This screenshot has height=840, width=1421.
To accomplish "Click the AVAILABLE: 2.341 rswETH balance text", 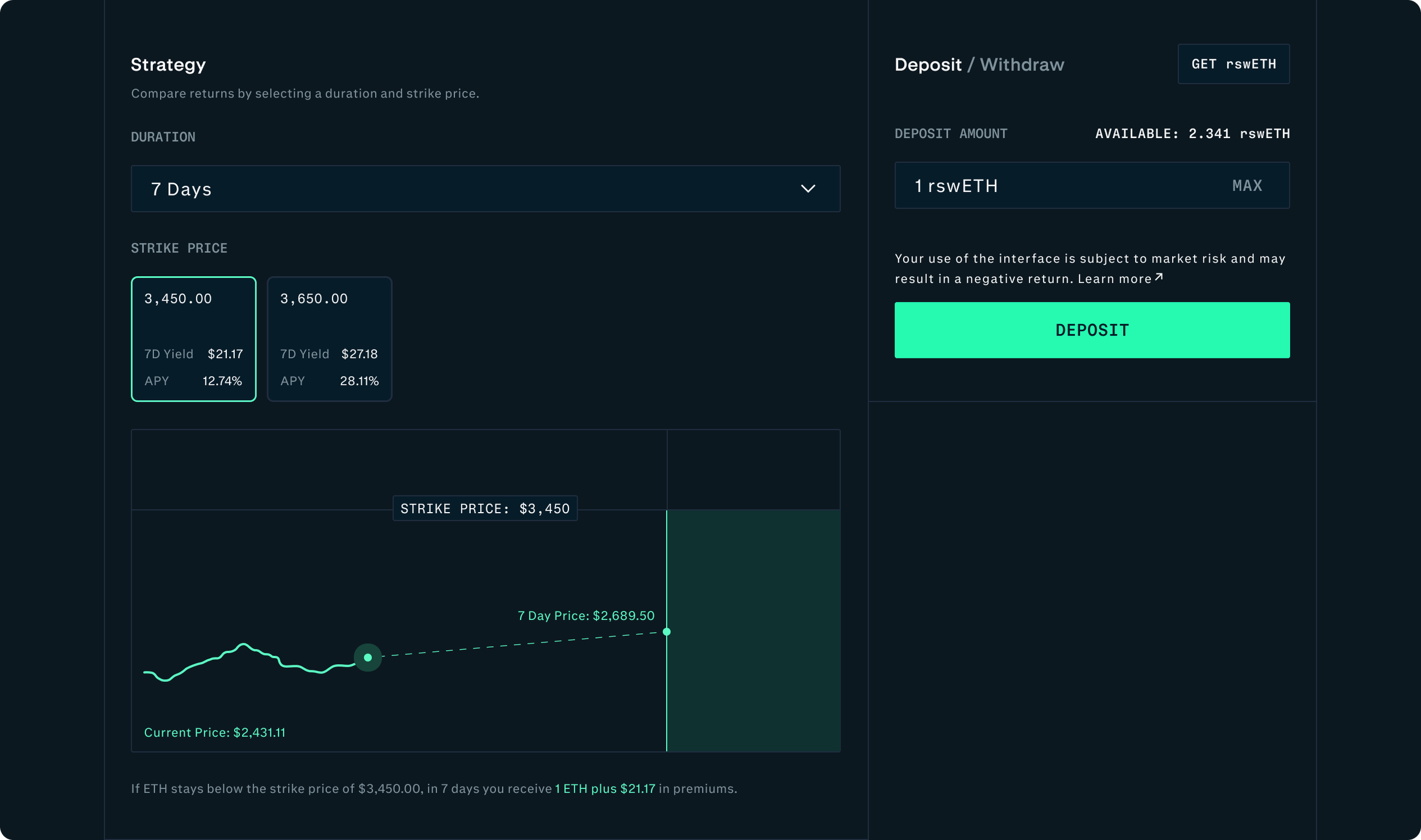I will pyautogui.click(x=1192, y=134).
